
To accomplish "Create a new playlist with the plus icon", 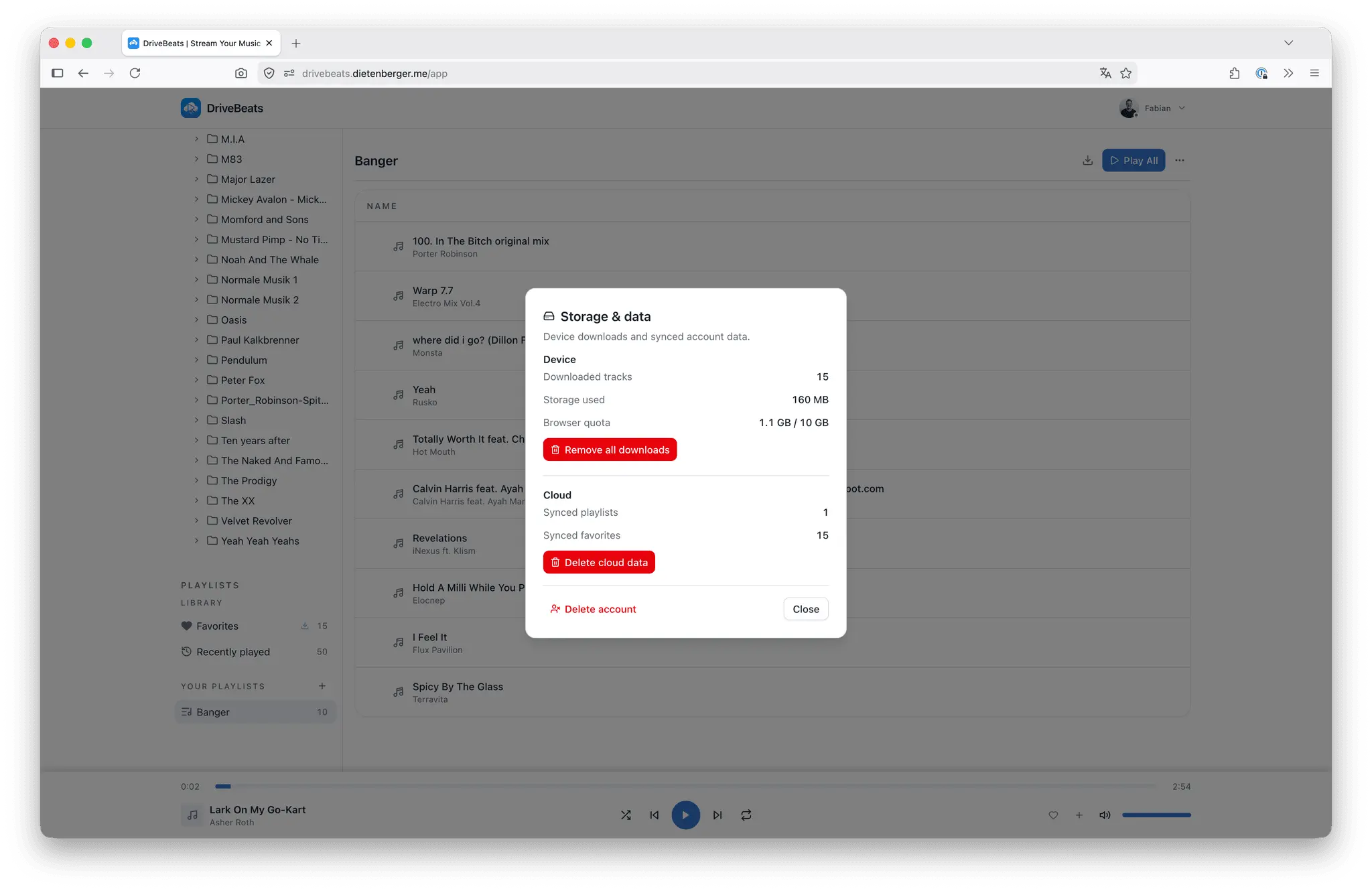I will pos(322,686).
